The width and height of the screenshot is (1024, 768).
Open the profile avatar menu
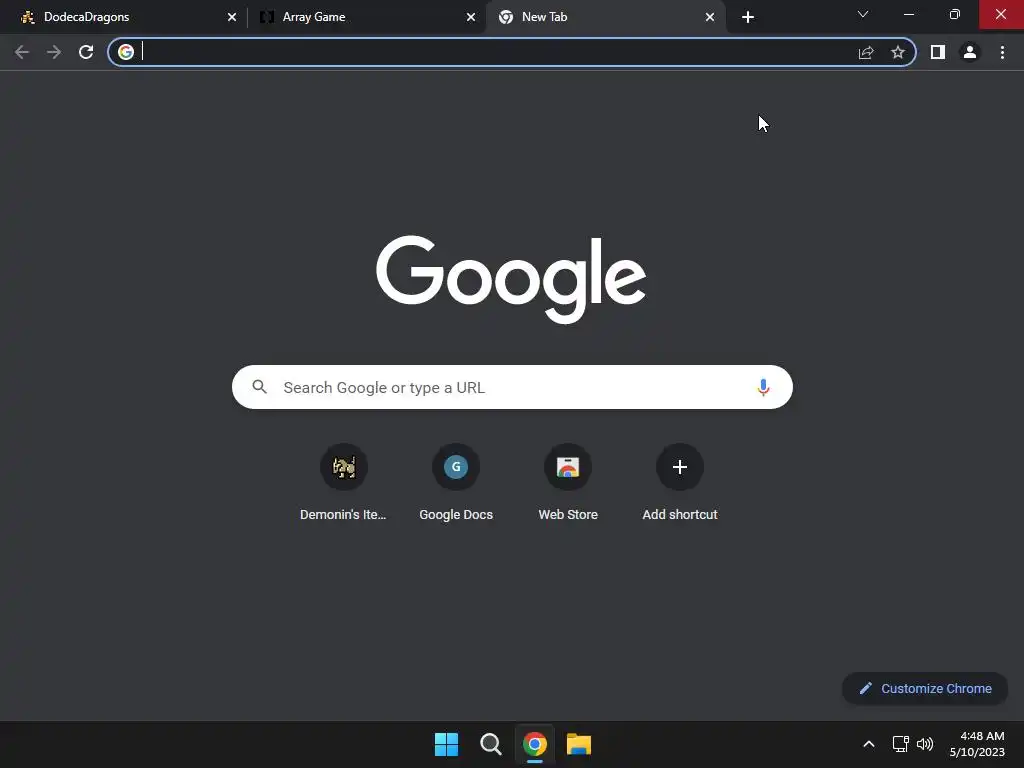970,52
